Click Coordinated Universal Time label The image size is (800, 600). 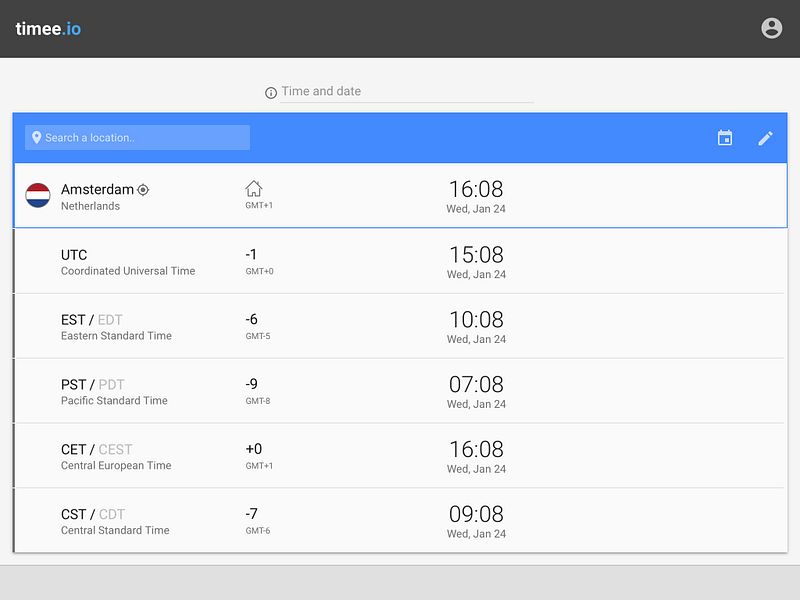click(x=128, y=271)
